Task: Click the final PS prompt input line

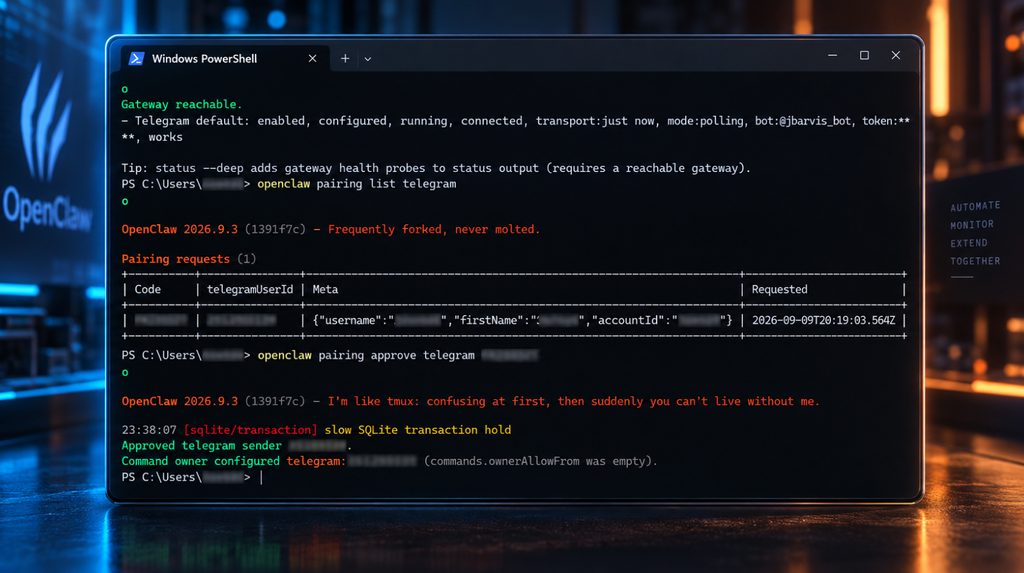Action: (x=192, y=478)
